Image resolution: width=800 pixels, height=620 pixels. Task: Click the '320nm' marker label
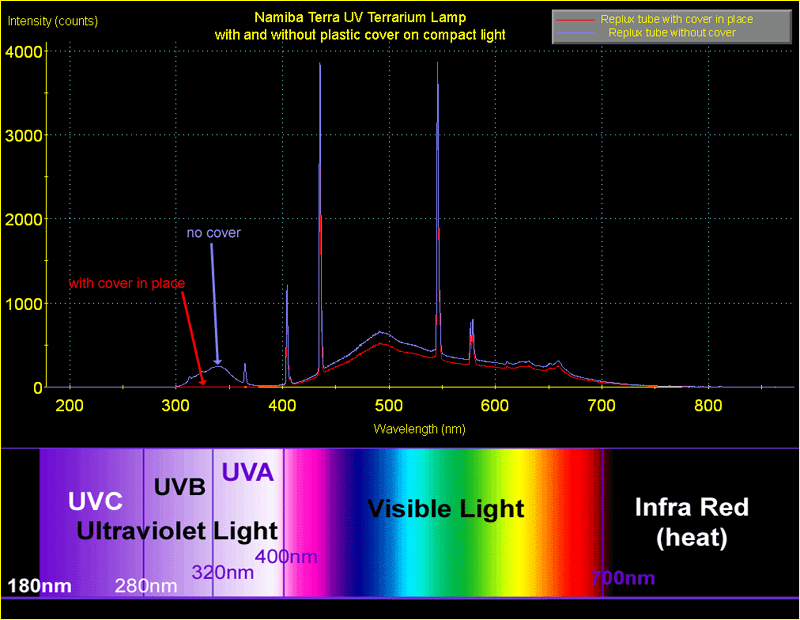point(223,573)
